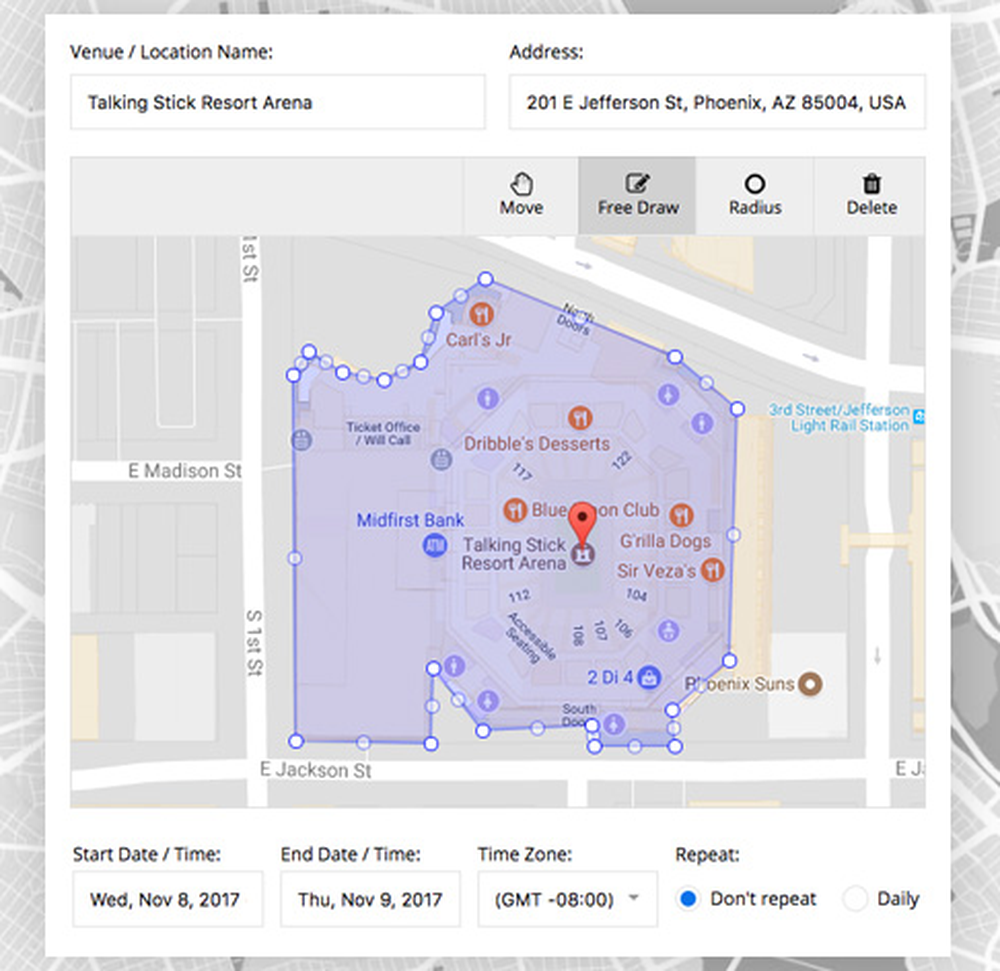Click the North Doors label
The height and width of the screenshot is (971, 1000).
tap(575, 318)
